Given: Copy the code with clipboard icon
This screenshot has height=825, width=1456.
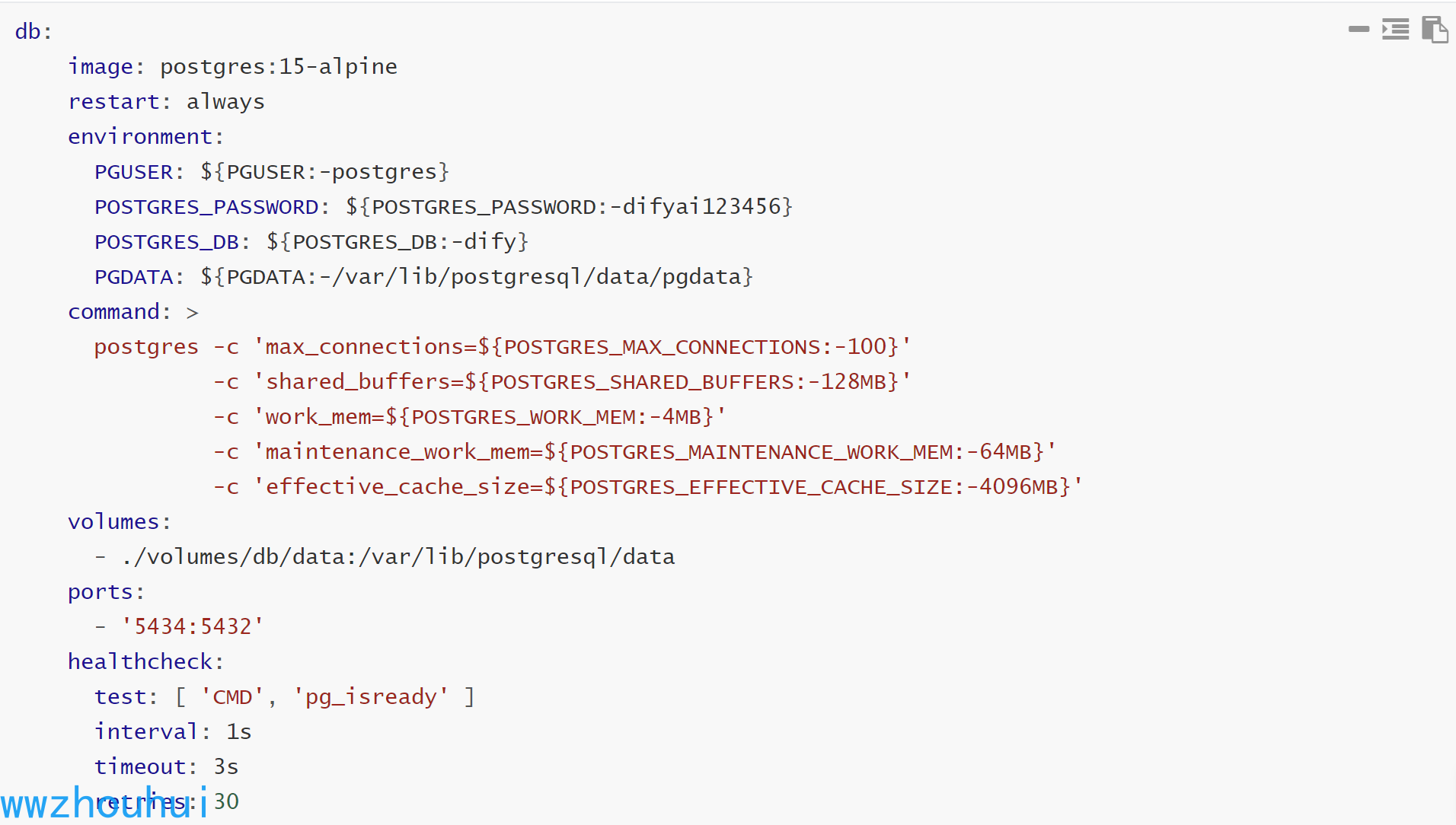Looking at the screenshot, I should coord(1435,30).
